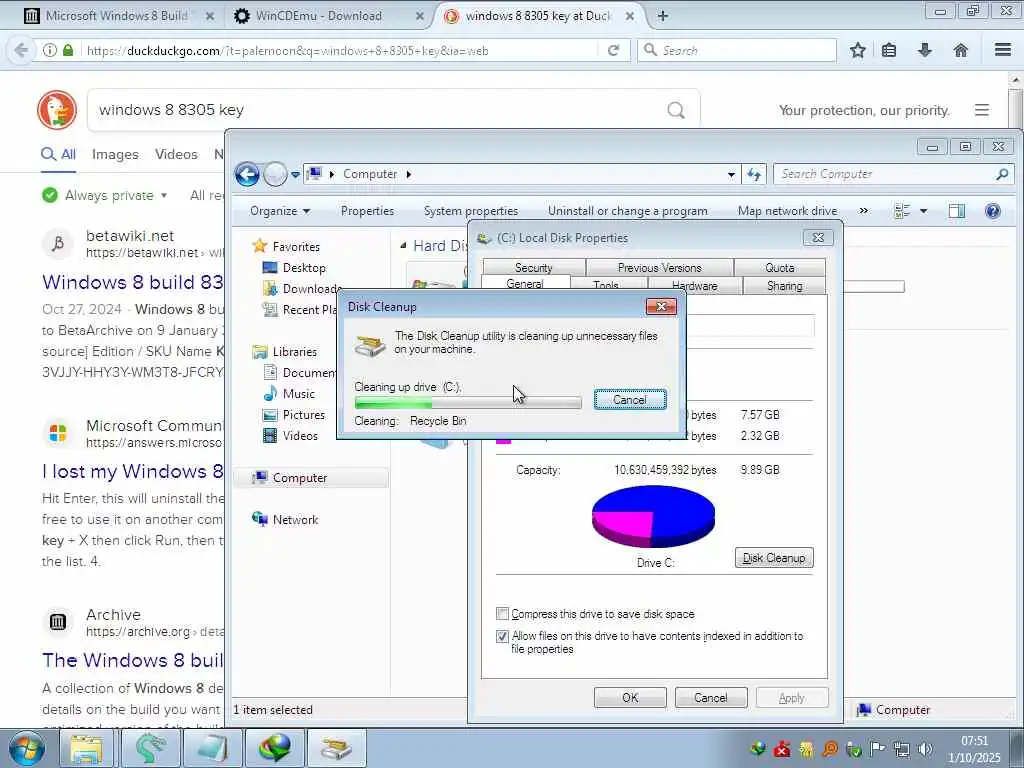1024x768 pixels.
Task: Open the browser downloads arrow icon
Action: click(x=925, y=50)
